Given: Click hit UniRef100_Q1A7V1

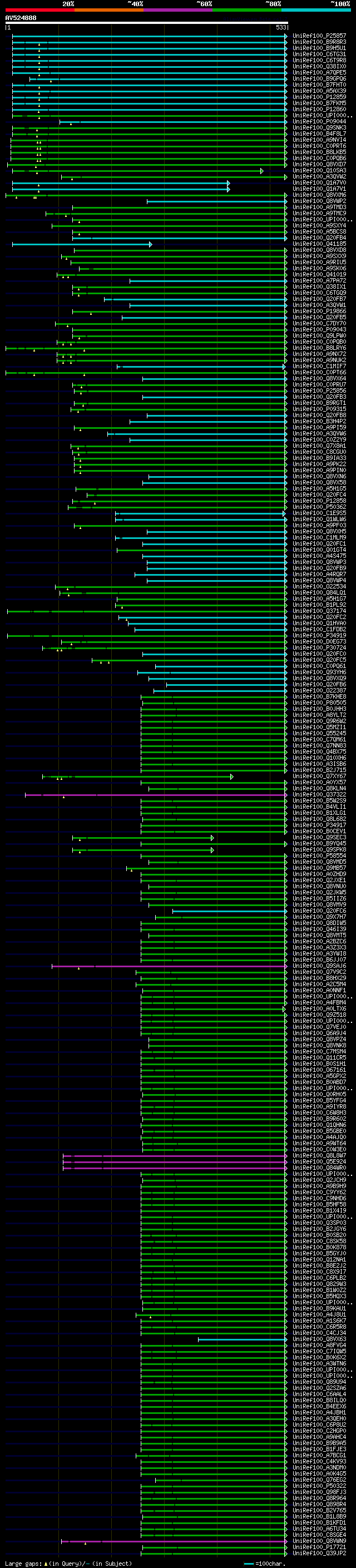Looking at the screenshot, I should (x=319, y=189).
